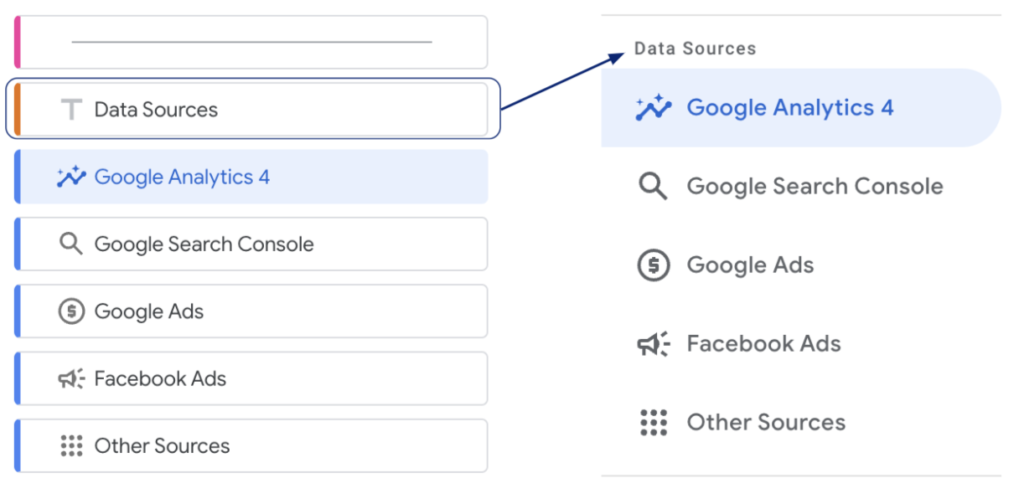The width and height of the screenshot is (1024, 494).
Task: Select the Data Sources text element row
Action: click(x=250, y=110)
